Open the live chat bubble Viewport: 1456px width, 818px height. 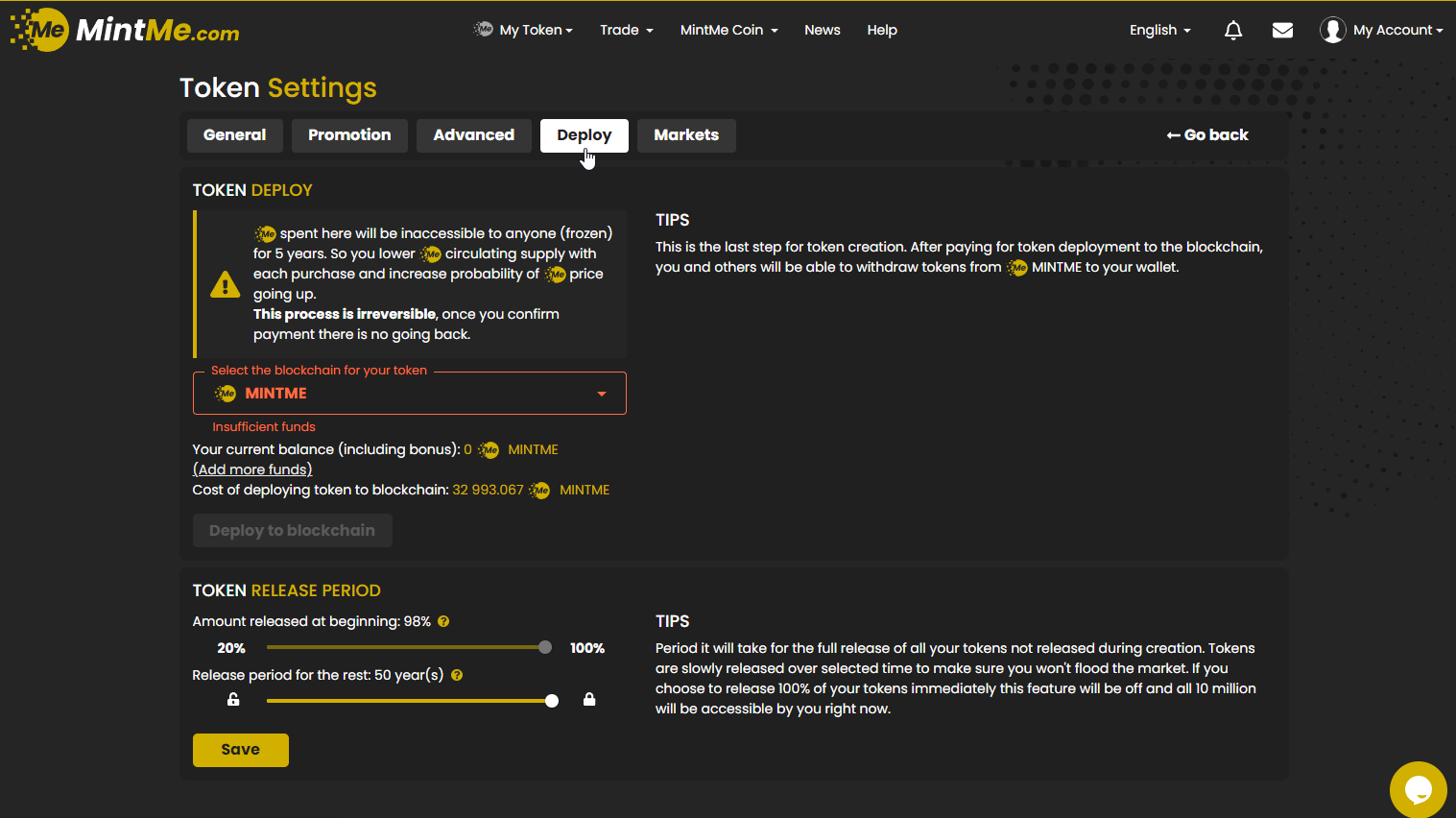[x=1418, y=789]
